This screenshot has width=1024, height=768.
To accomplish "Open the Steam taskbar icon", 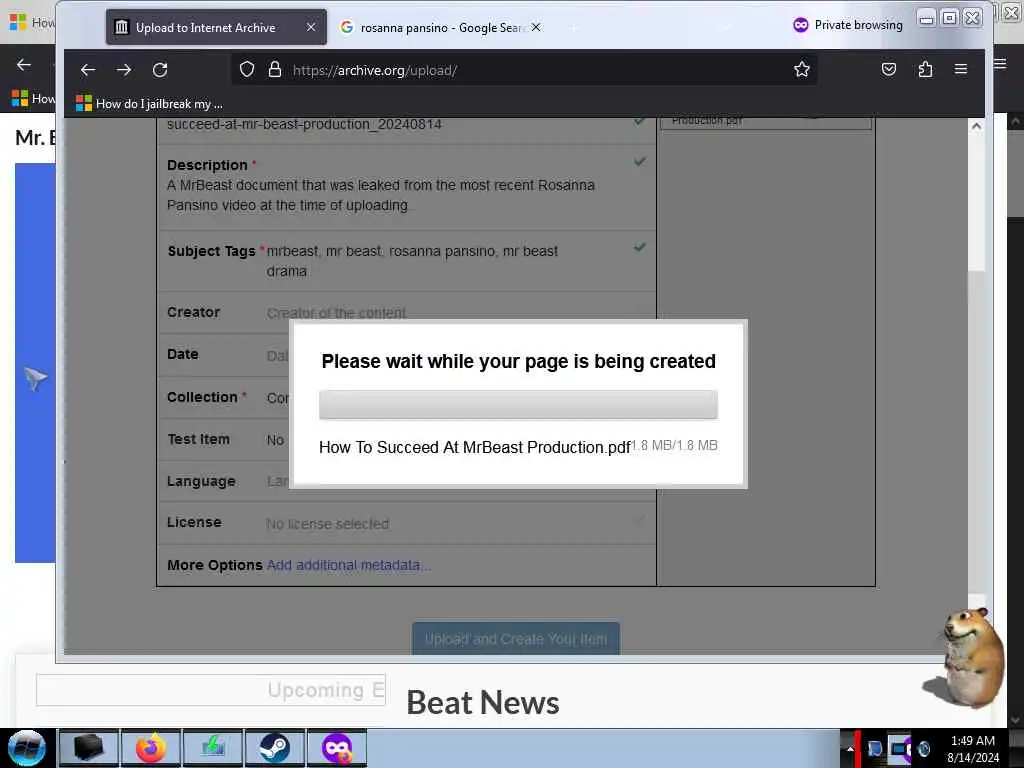I will click(274, 748).
